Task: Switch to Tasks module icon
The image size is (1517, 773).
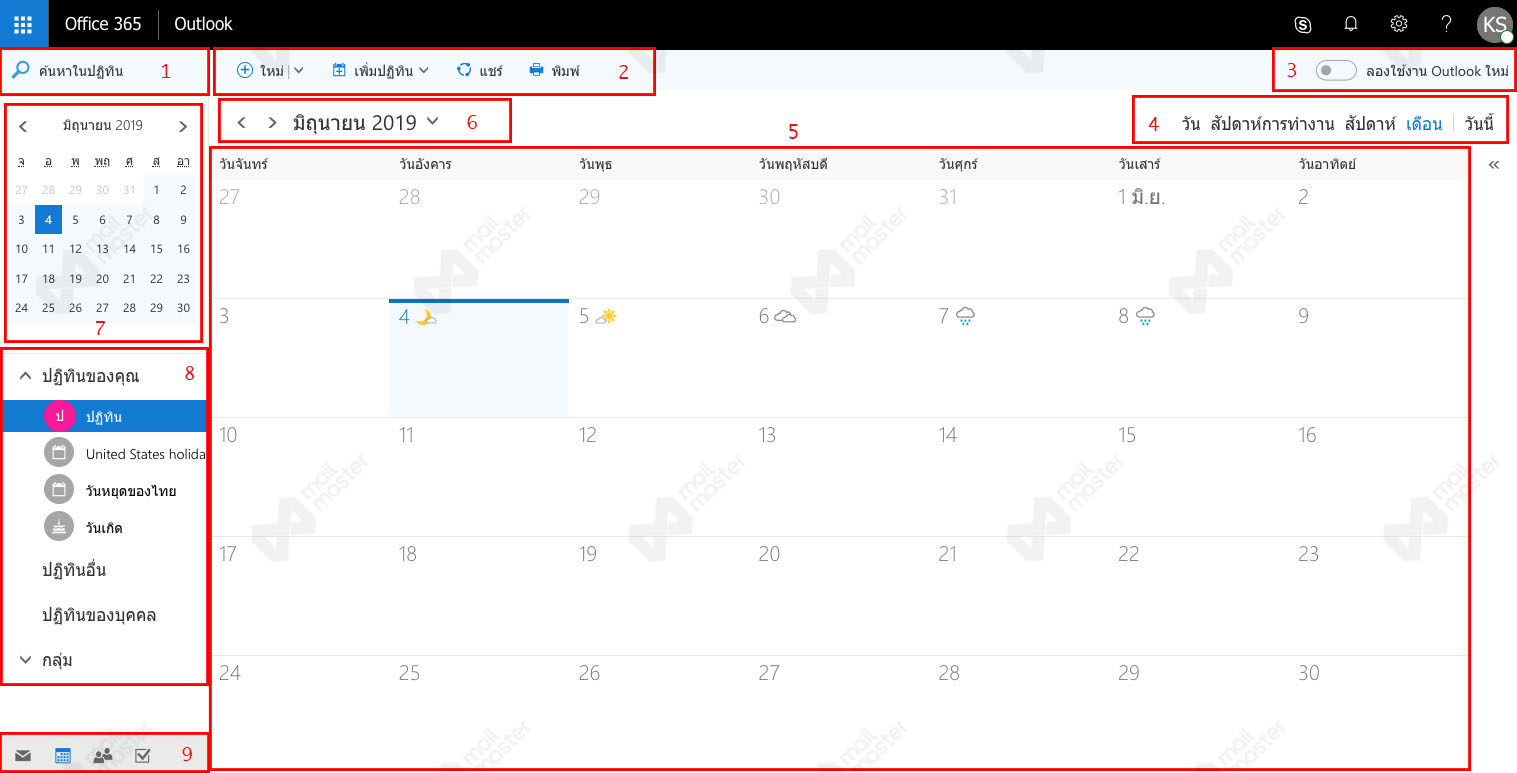Action: [x=142, y=756]
